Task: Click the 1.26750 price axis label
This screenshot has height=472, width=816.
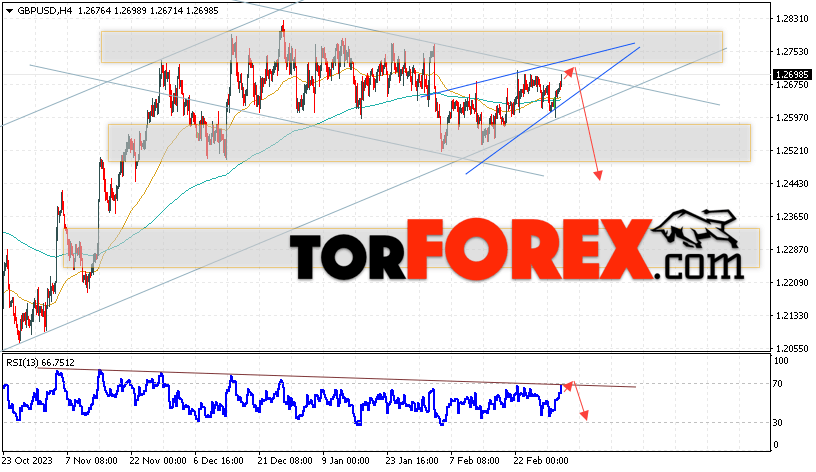Action: coord(792,85)
